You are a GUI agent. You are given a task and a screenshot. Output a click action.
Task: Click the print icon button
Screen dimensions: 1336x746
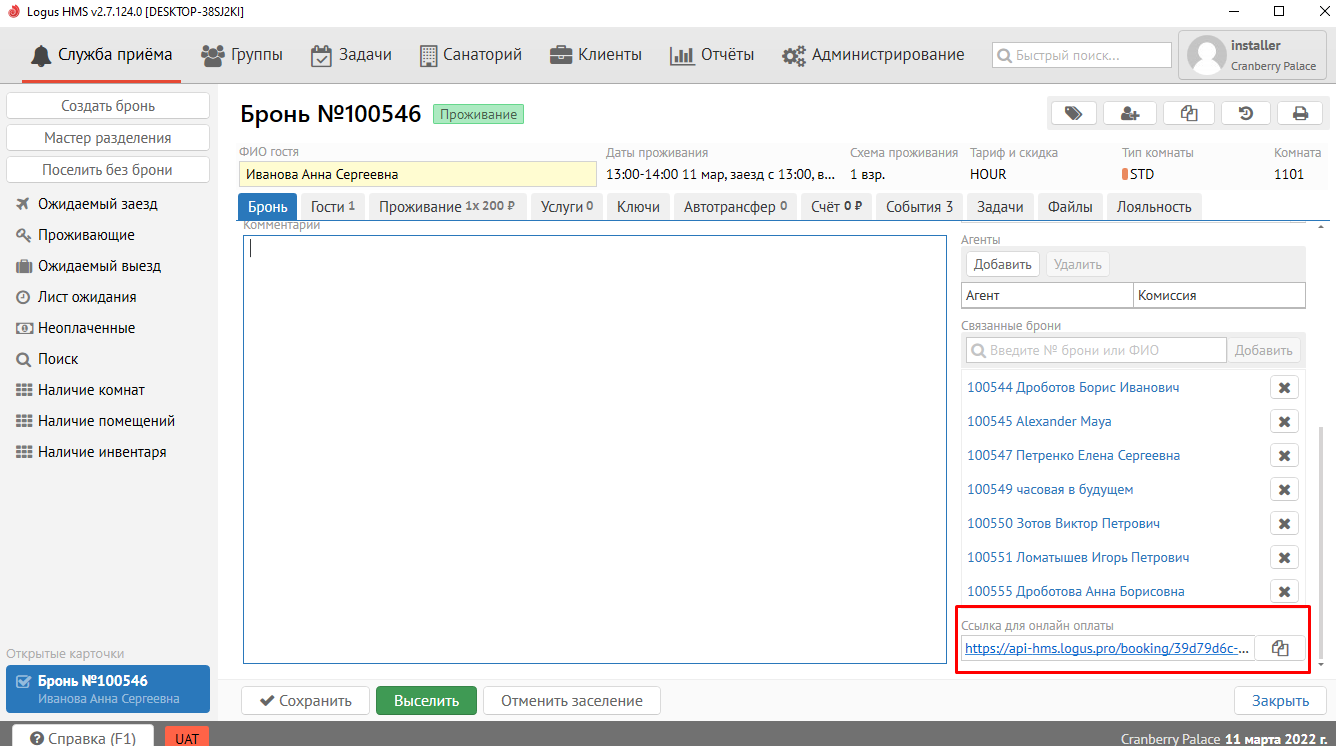[x=1300, y=114]
